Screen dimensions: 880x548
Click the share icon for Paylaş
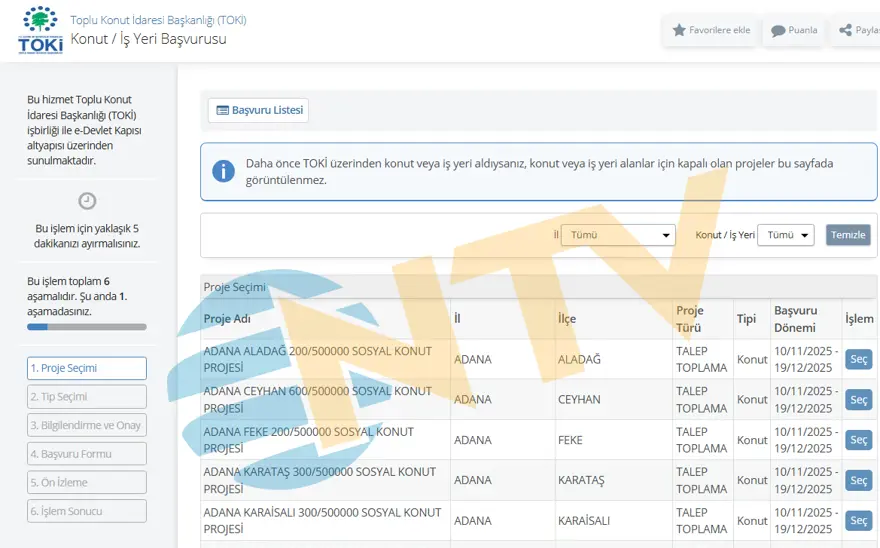846,31
